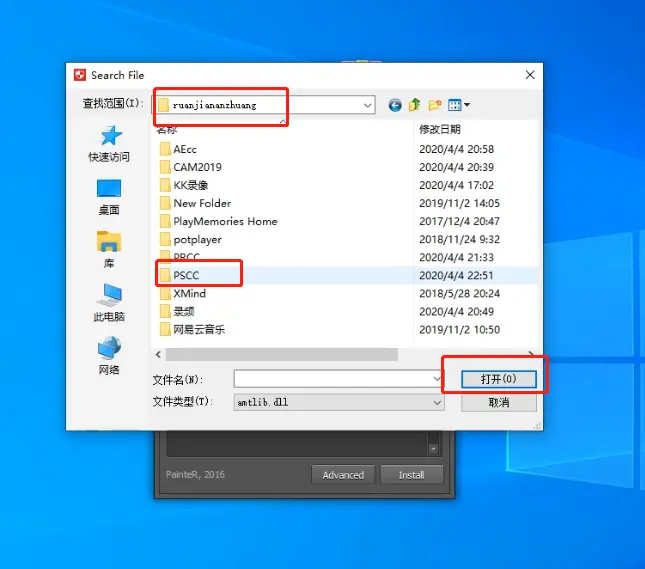Viewport: 645px width, 569px height.
Task: Click scroll down arrow in PainteR window
Action: tap(433, 449)
